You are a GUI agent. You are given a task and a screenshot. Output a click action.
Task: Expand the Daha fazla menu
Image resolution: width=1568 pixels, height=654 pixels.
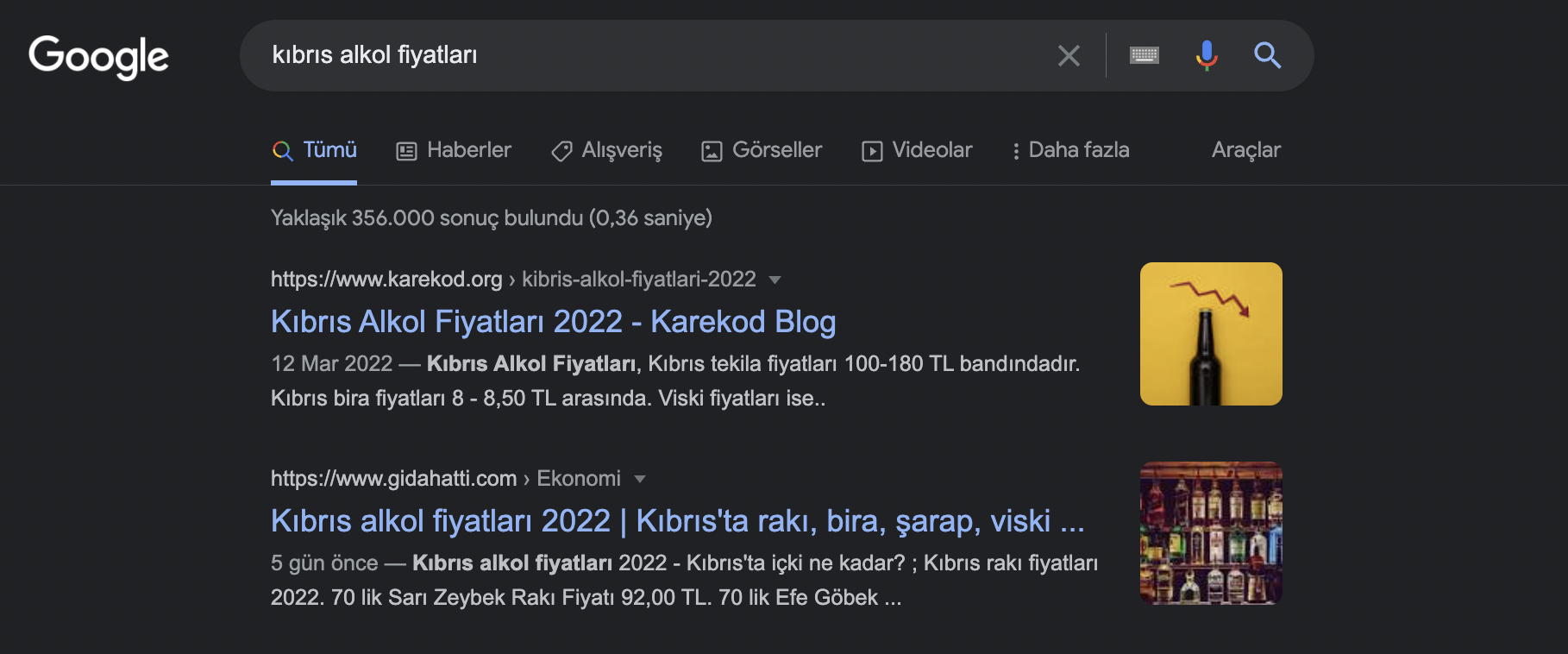(1070, 150)
